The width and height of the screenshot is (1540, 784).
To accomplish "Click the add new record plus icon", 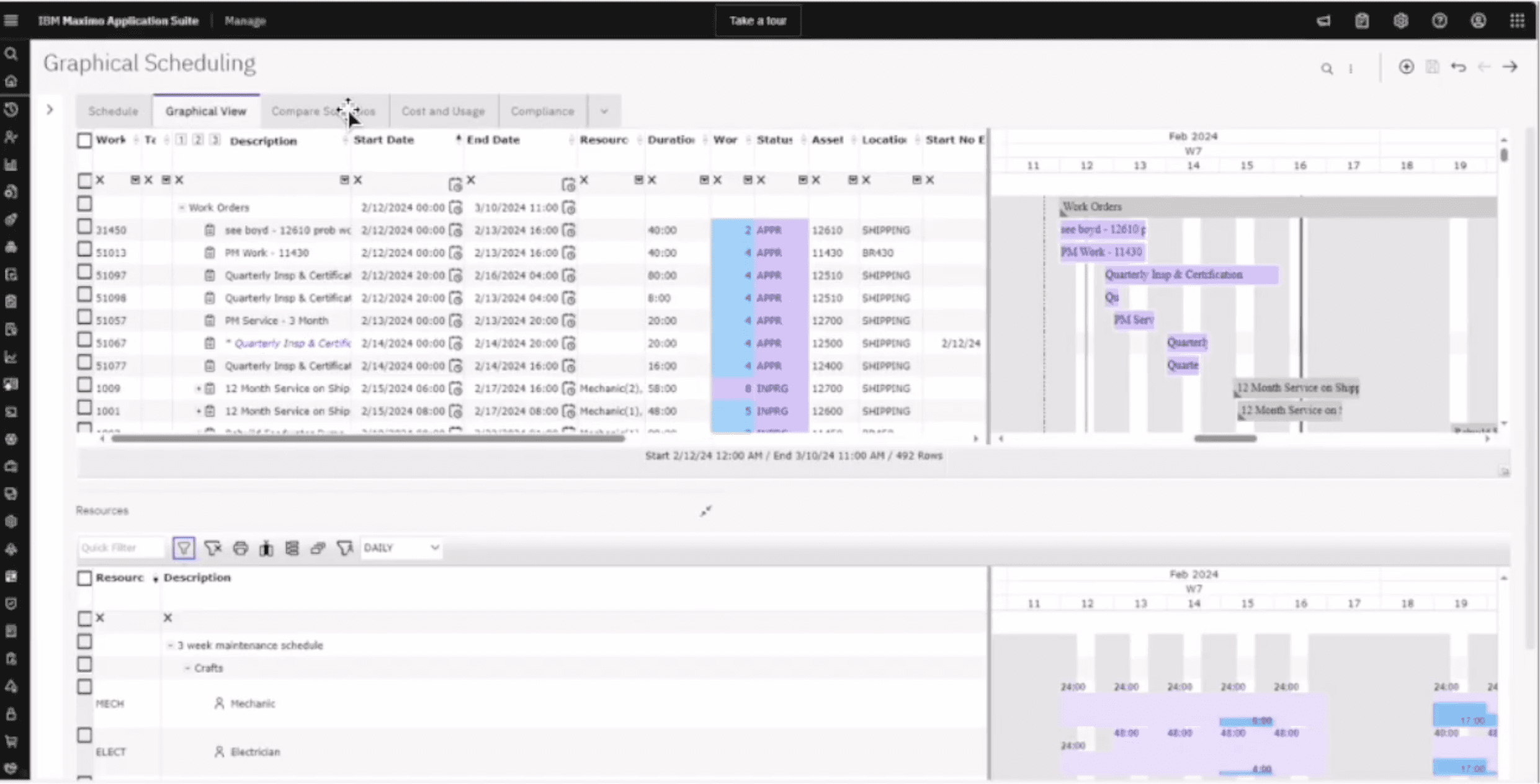I will (1406, 67).
